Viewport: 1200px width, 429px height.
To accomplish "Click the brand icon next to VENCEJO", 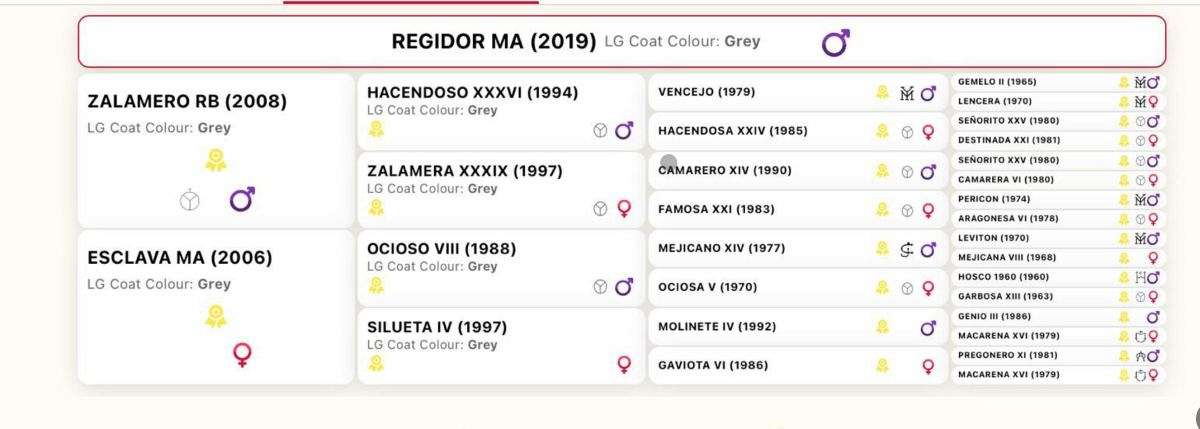I will (907, 93).
